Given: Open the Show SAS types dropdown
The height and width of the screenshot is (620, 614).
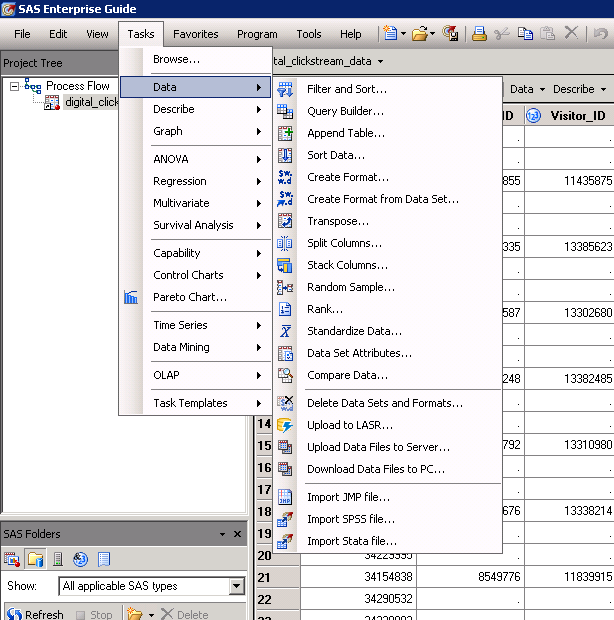Looking at the screenshot, I should (236, 587).
